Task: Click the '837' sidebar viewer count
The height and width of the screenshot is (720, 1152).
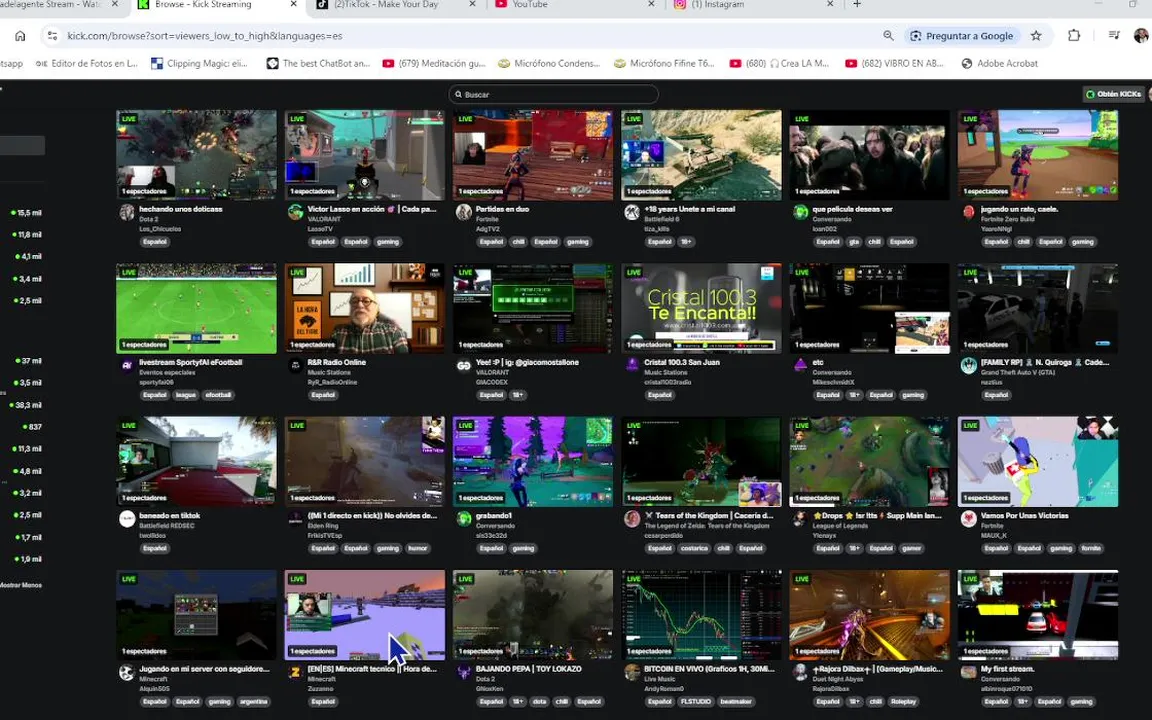Action: click(x=34, y=427)
